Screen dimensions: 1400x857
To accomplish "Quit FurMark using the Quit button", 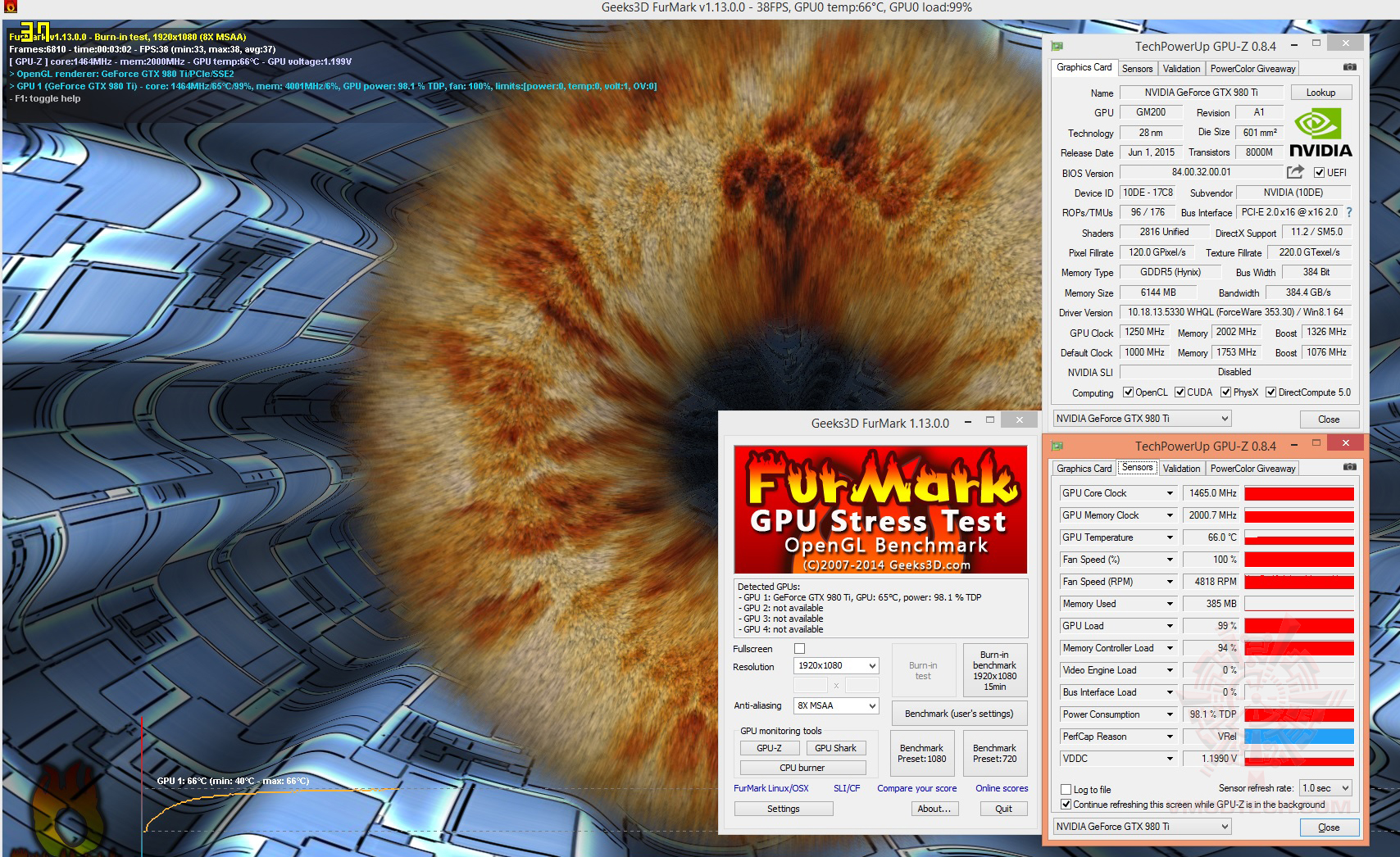I will click(1003, 809).
